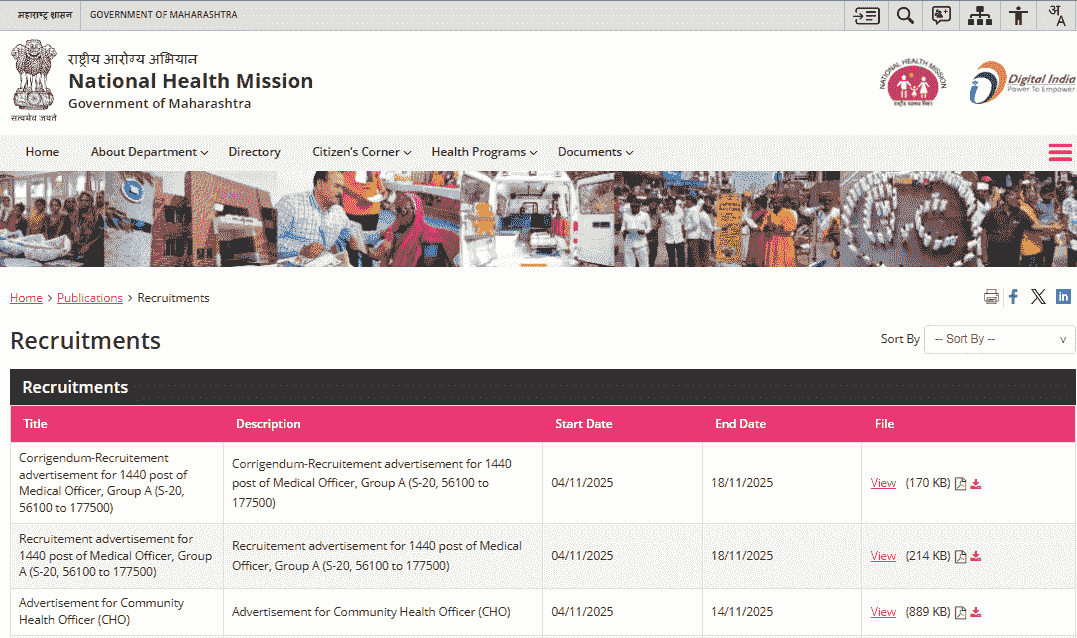Share the page via the Facebook icon

coord(1013,296)
